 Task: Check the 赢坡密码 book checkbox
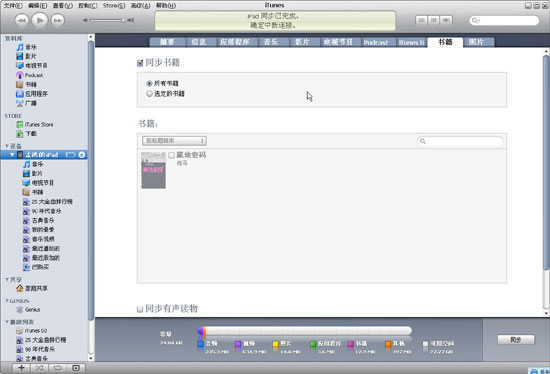tap(172, 155)
